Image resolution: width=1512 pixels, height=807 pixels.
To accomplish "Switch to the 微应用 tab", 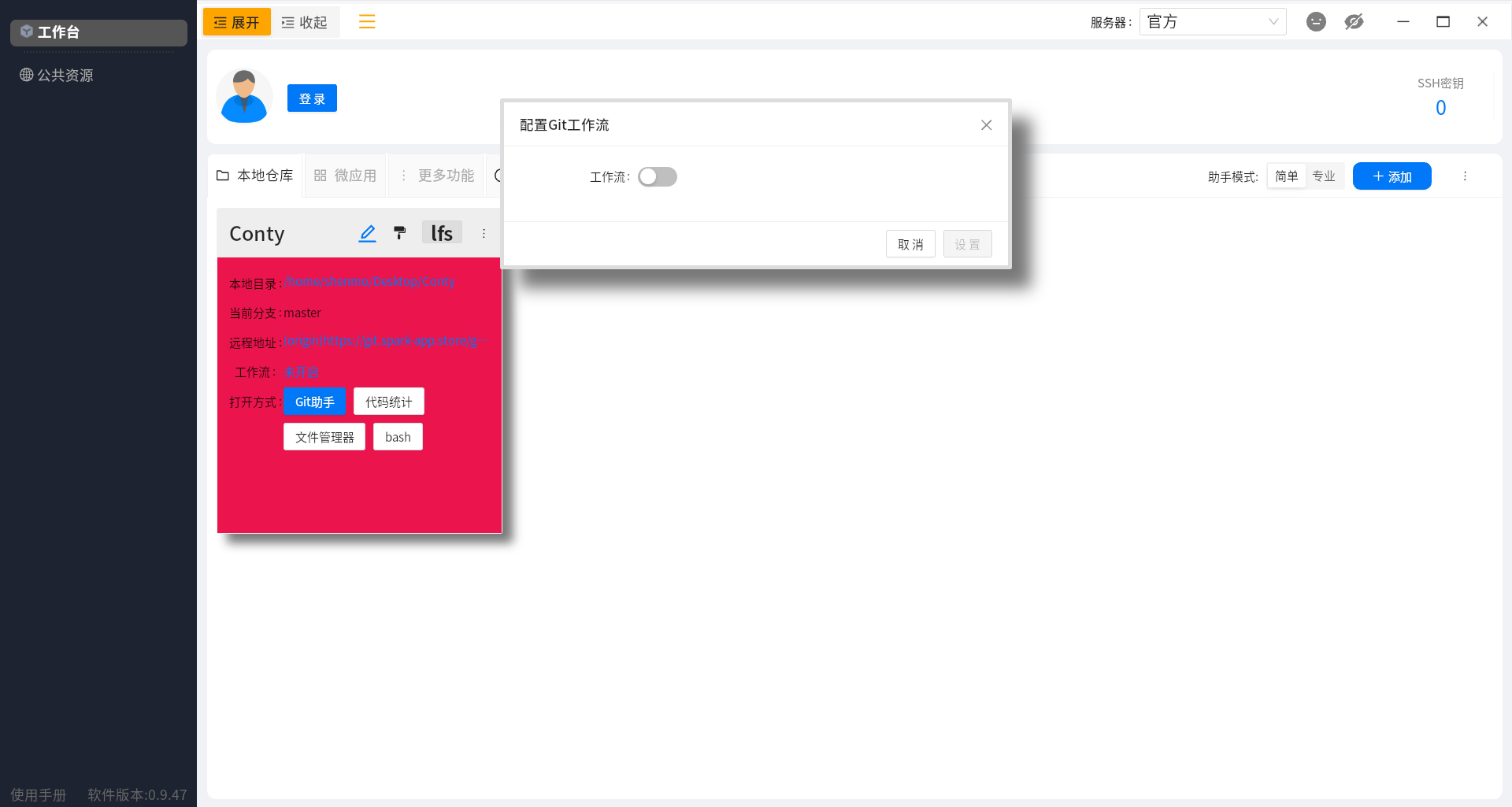I will pyautogui.click(x=345, y=176).
